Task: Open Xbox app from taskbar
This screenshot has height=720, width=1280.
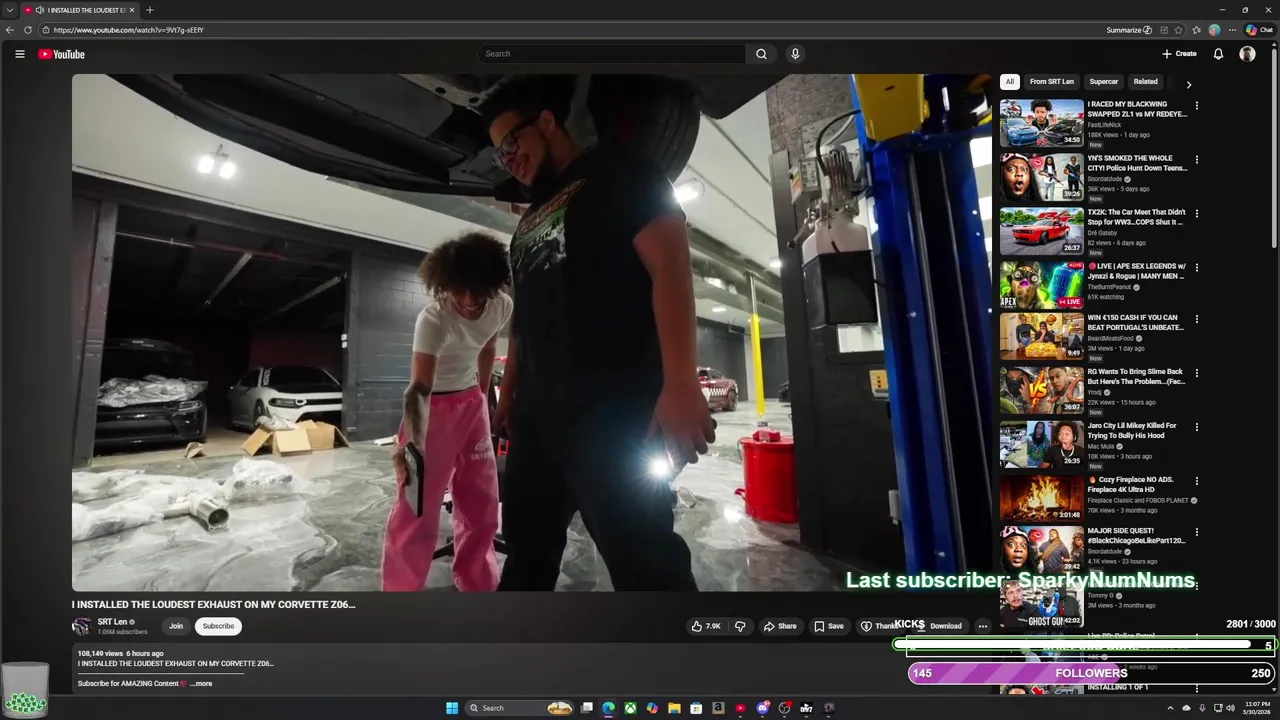Action: pyautogui.click(x=630, y=708)
